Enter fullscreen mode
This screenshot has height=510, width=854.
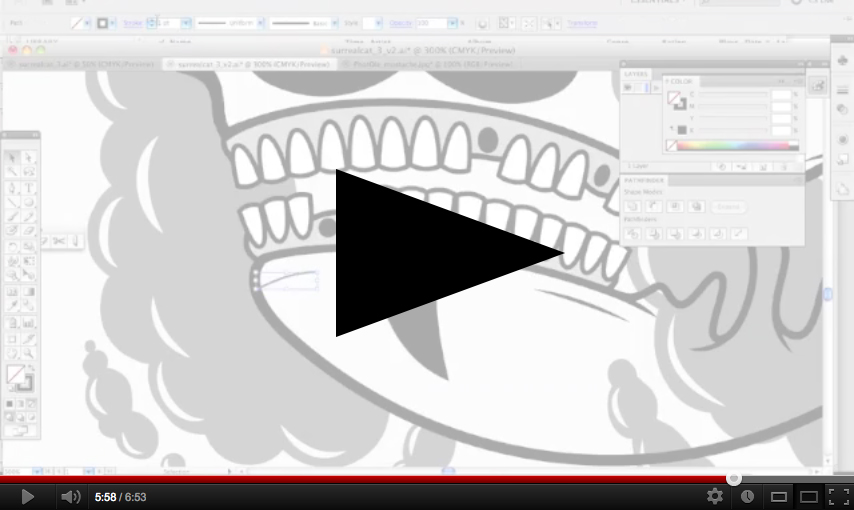click(839, 497)
